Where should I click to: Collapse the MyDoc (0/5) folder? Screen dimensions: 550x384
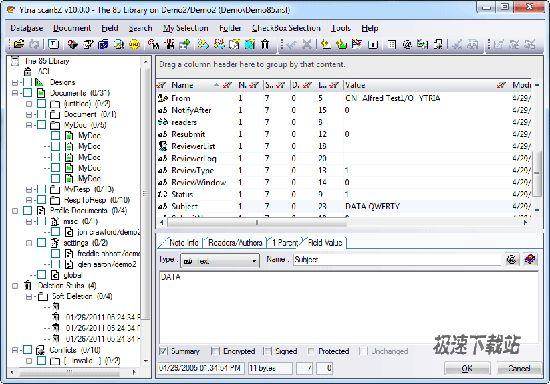29,125
